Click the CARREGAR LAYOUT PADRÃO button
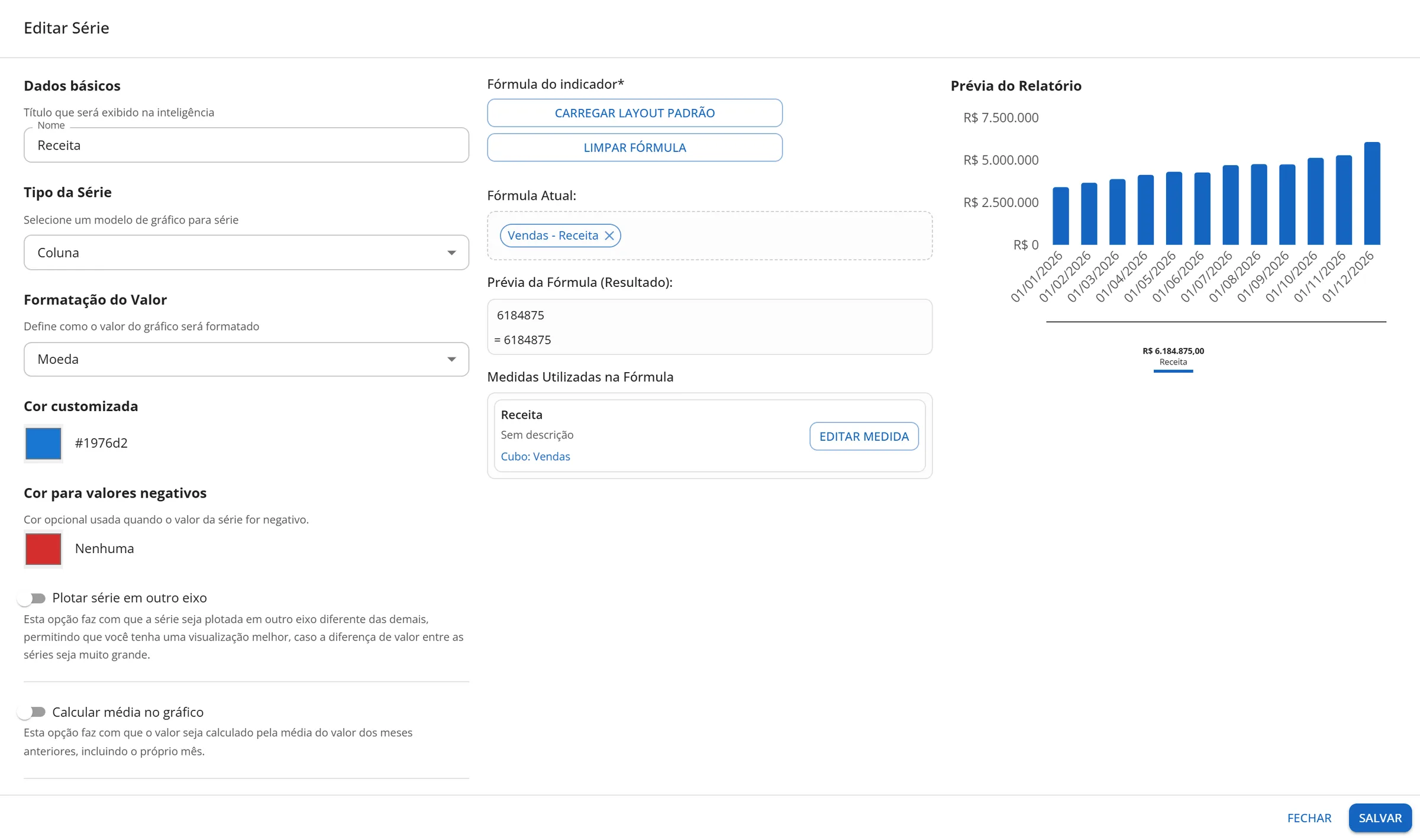1420x840 pixels. tap(635, 113)
